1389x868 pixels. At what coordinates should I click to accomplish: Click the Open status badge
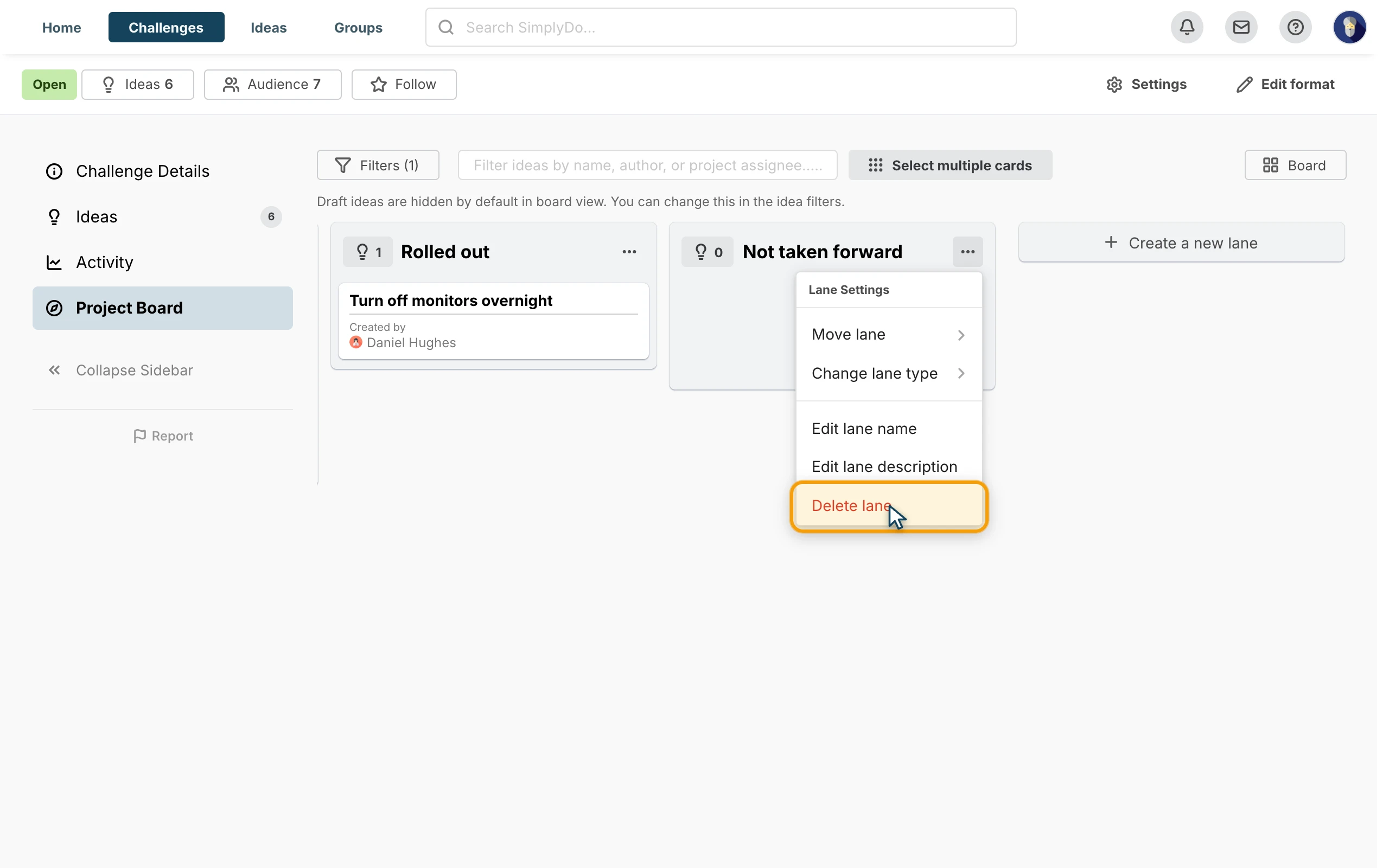[49, 85]
